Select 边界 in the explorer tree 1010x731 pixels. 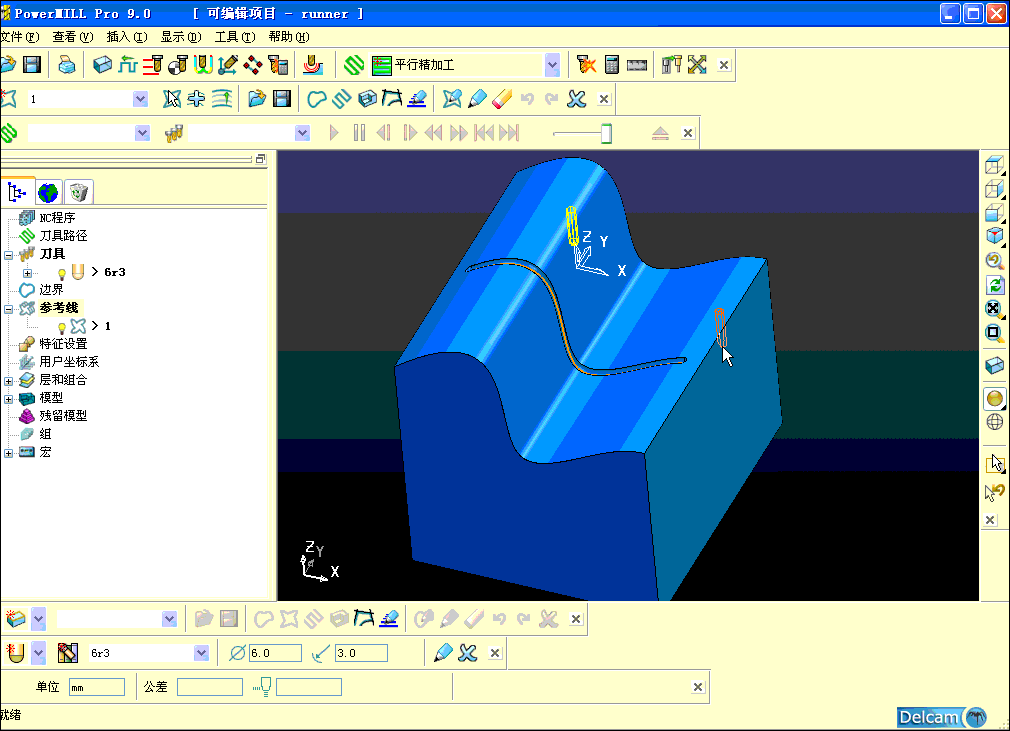pos(51,290)
